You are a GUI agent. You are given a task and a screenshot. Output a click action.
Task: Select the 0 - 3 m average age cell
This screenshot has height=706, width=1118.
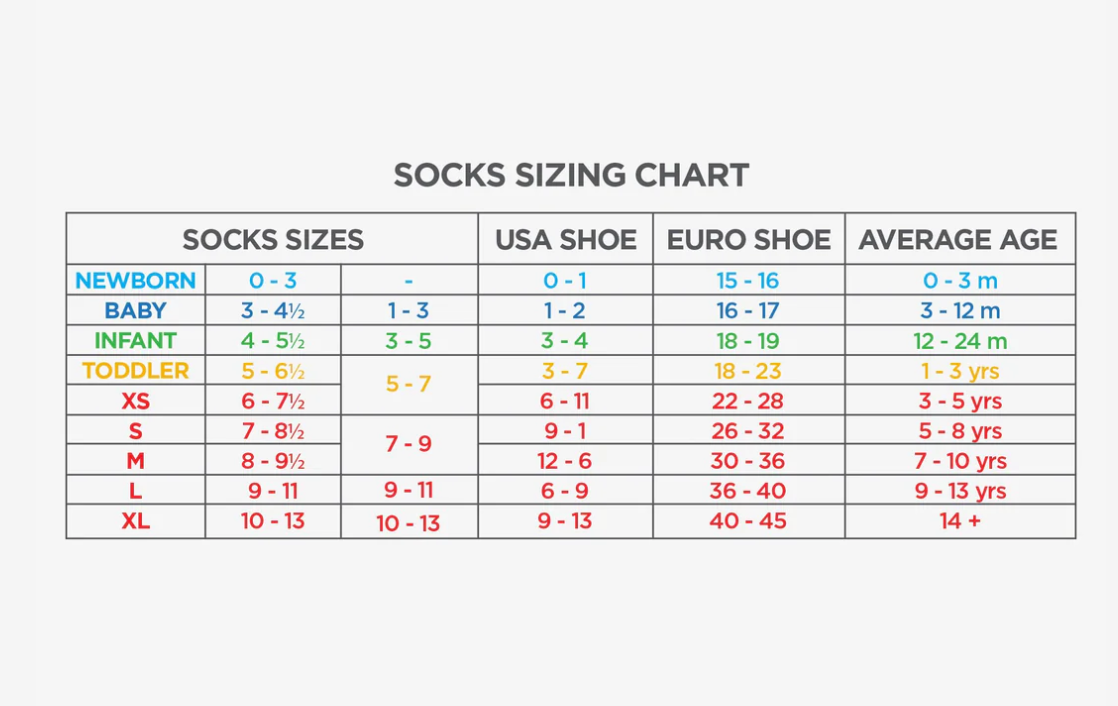(x=960, y=281)
